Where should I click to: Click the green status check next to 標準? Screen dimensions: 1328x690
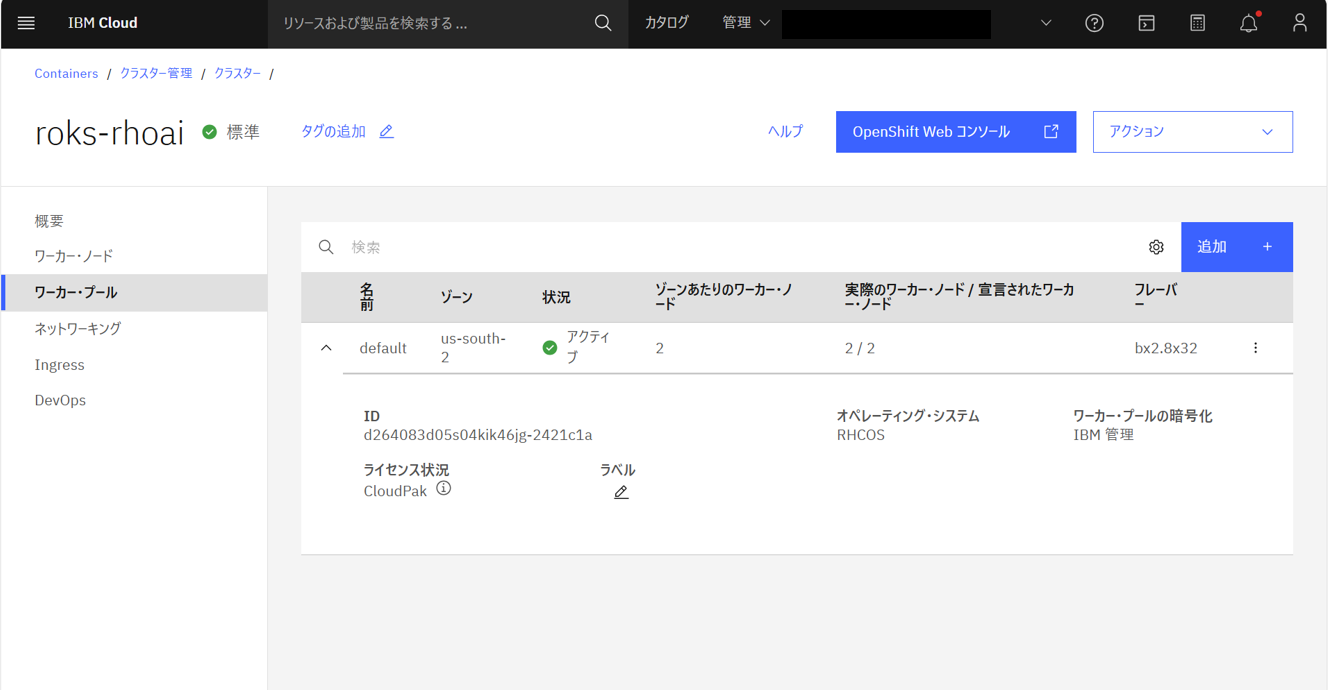tap(209, 132)
